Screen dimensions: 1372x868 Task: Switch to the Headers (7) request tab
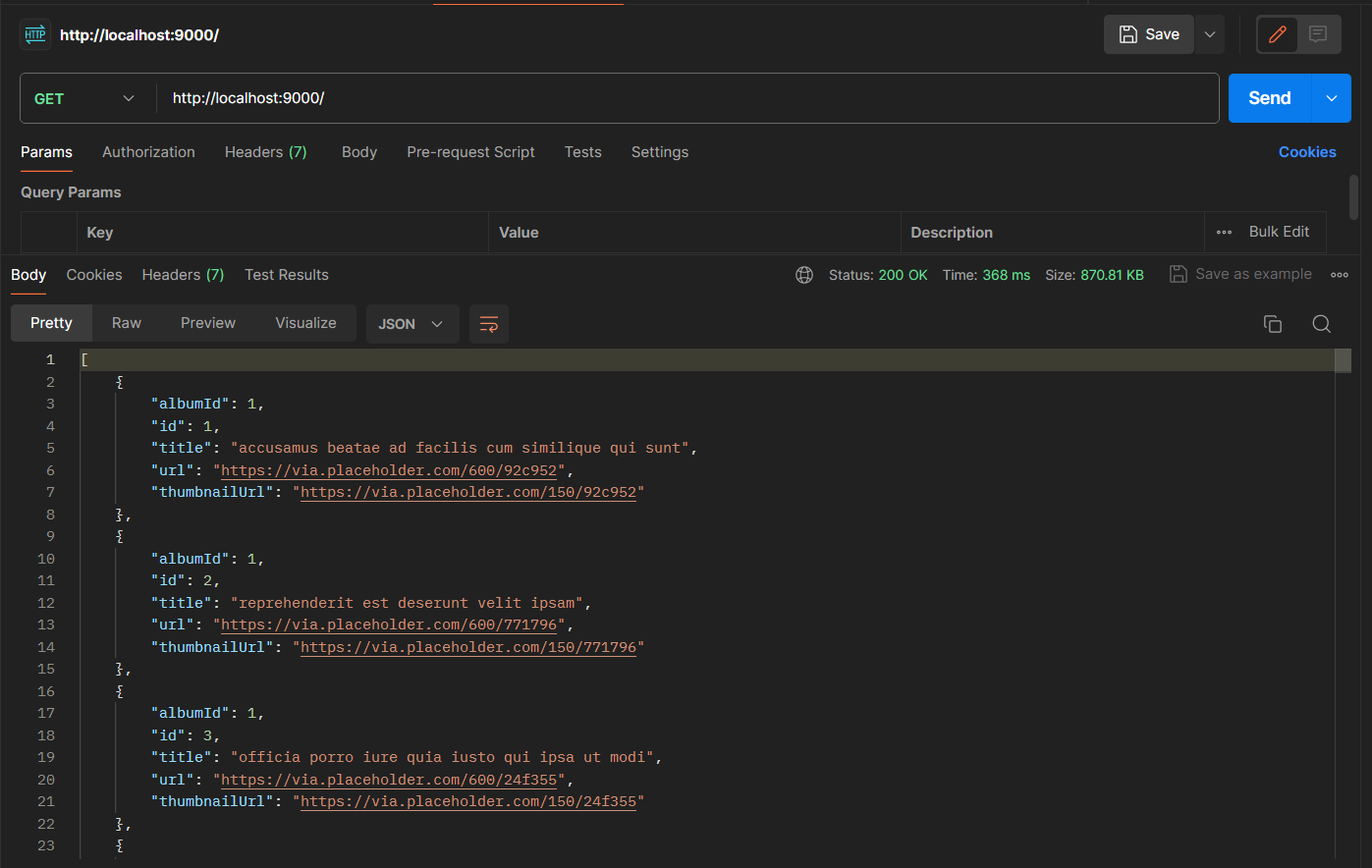click(265, 152)
